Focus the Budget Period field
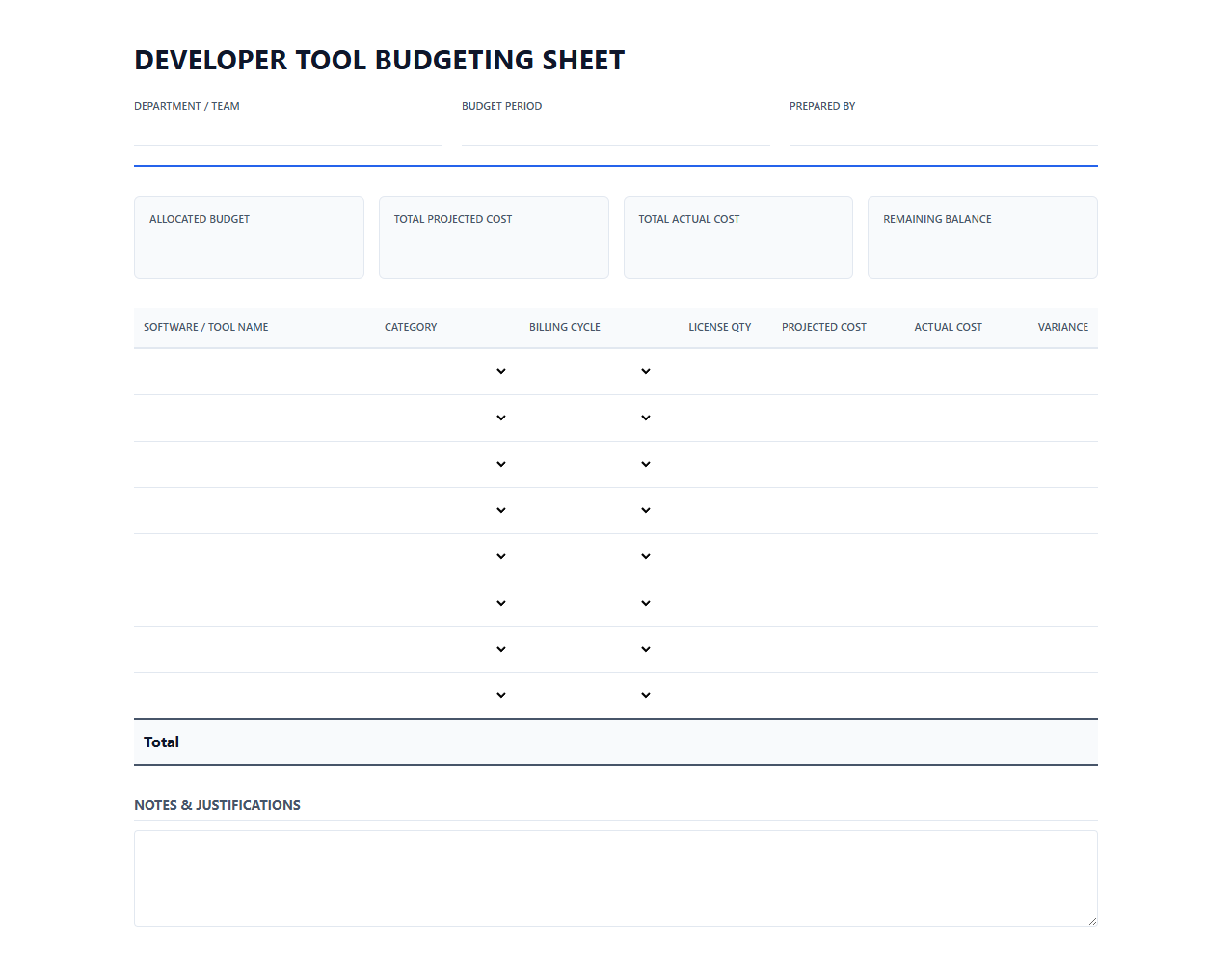Screen dimensions: 1232x971 (616, 131)
